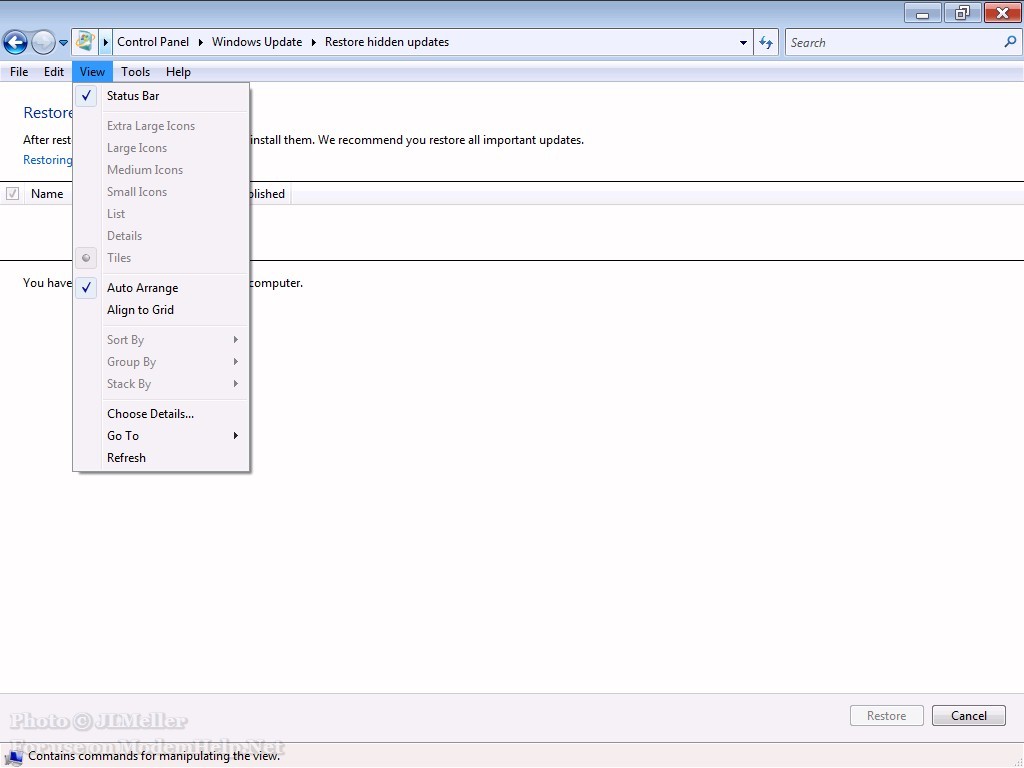The height and width of the screenshot is (768, 1024).
Task: Click the address bar refresh icon
Action: click(x=766, y=42)
